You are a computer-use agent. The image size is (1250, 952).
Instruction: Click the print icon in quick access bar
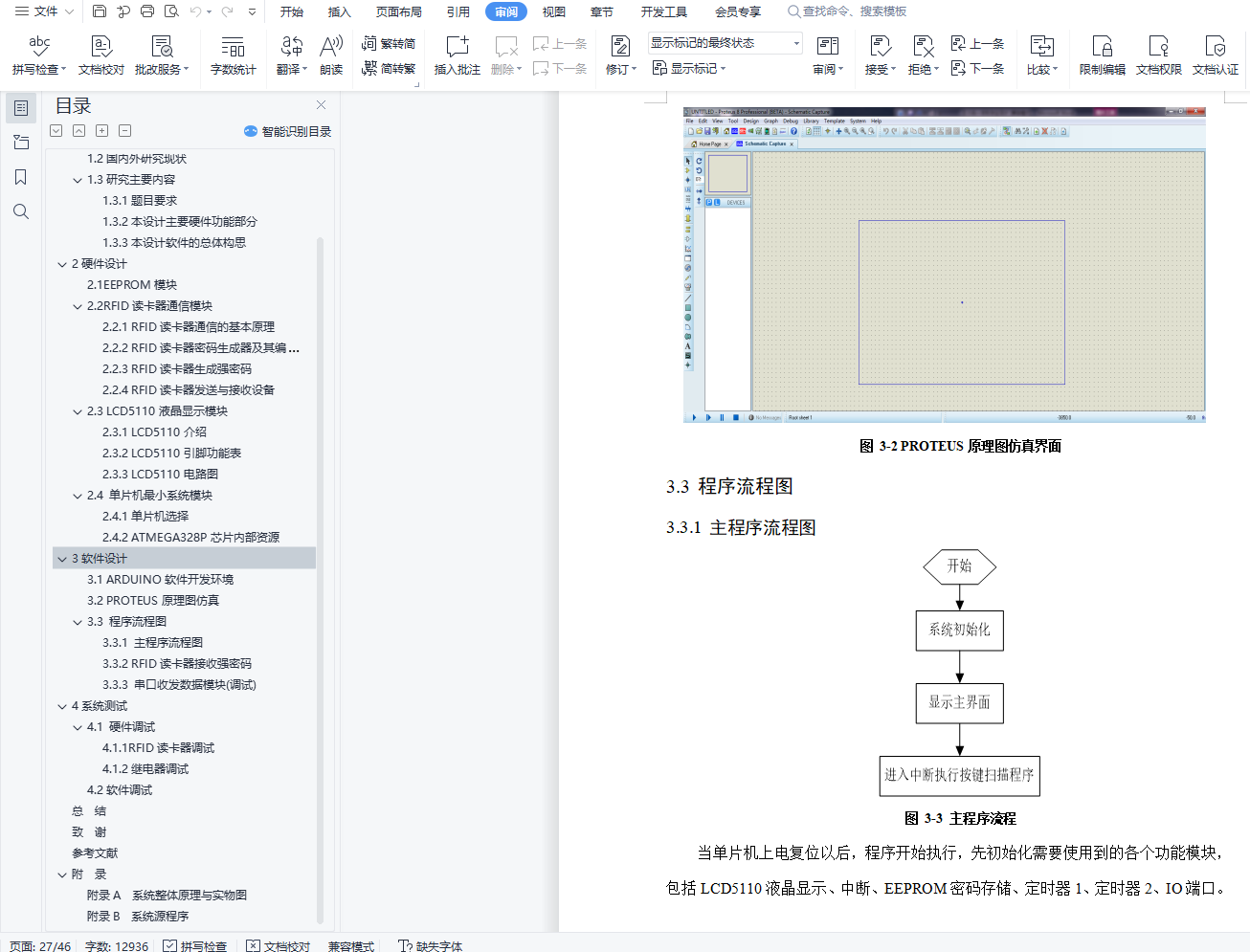(x=147, y=11)
